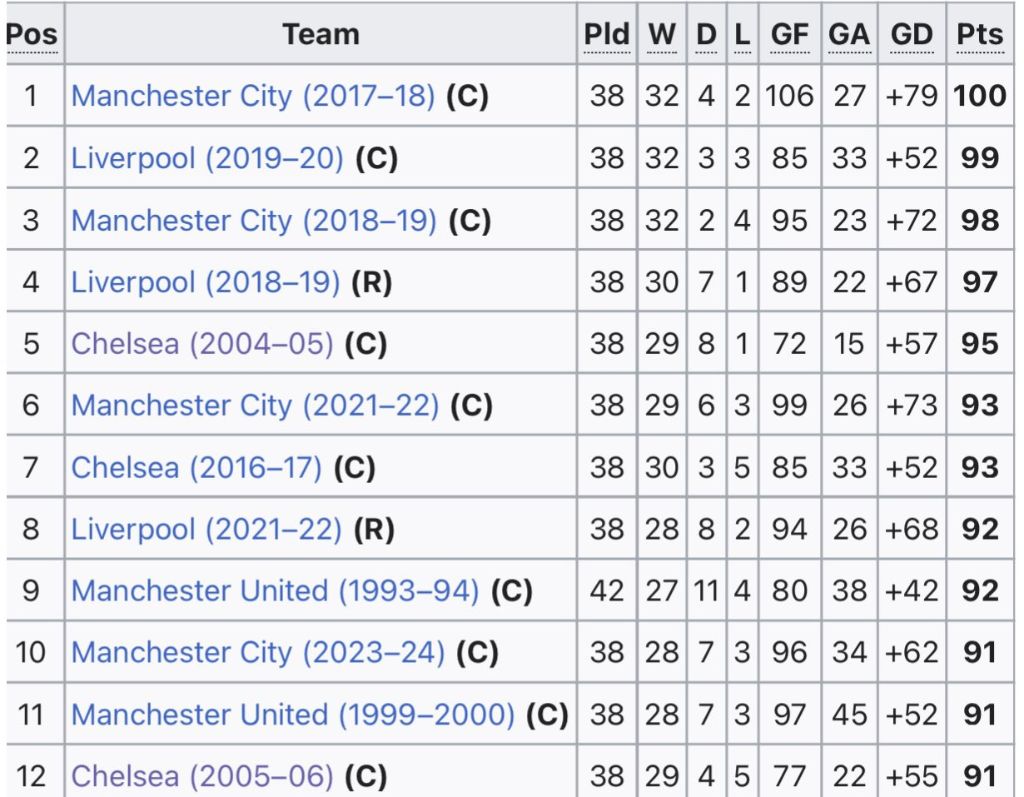The image size is (1024, 797).
Task: Open Liverpool (2019–20) season link
Action: 207,158
